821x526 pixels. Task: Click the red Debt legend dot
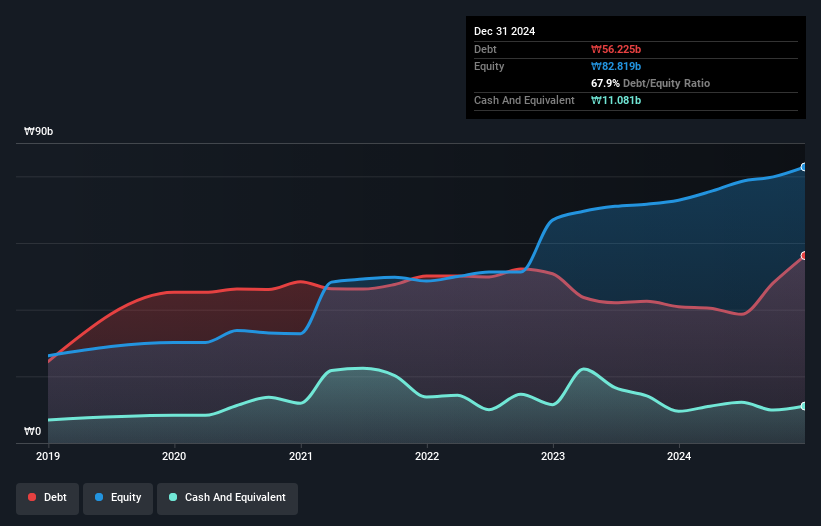32,497
